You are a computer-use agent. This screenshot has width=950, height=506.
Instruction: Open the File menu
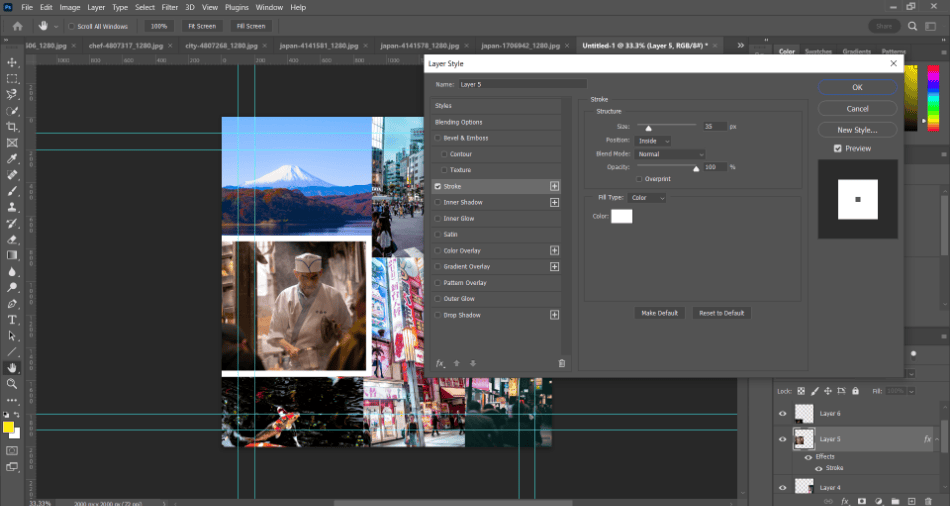pos(27,7)
